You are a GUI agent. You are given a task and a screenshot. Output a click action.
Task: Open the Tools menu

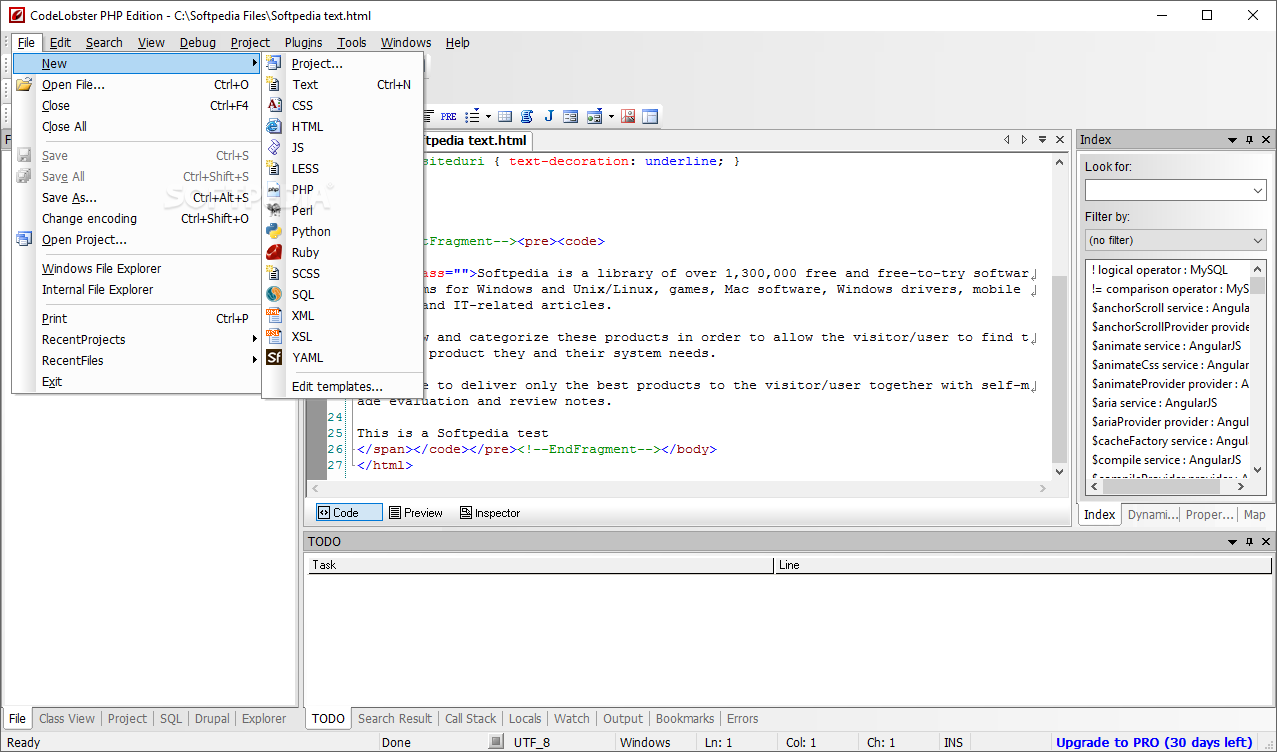tap(352, 42)
